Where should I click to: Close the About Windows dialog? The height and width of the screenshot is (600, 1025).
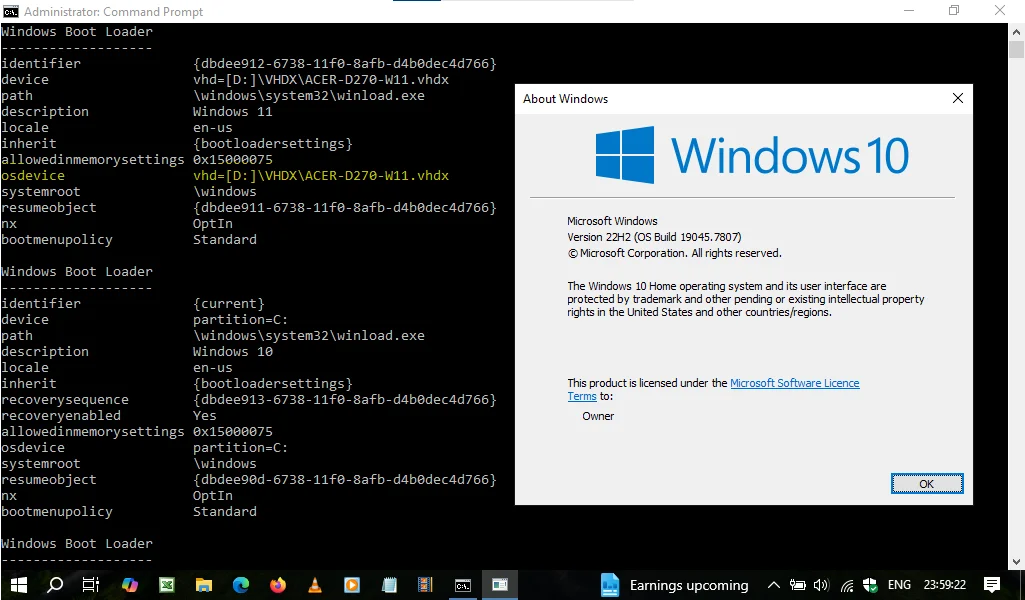click(x=958, y=98)
